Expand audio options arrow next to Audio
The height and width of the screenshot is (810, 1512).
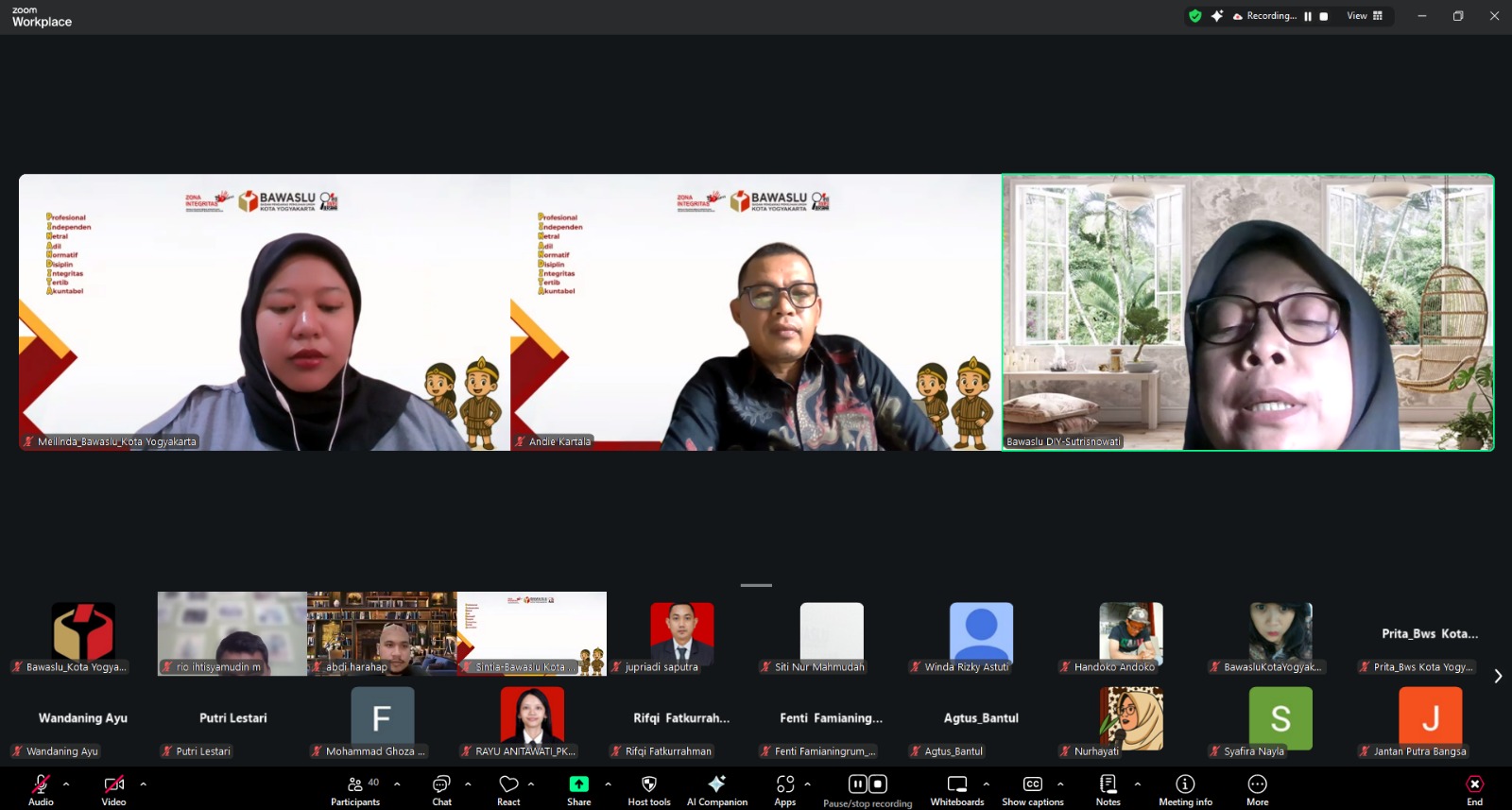click(x=66, y=784)
